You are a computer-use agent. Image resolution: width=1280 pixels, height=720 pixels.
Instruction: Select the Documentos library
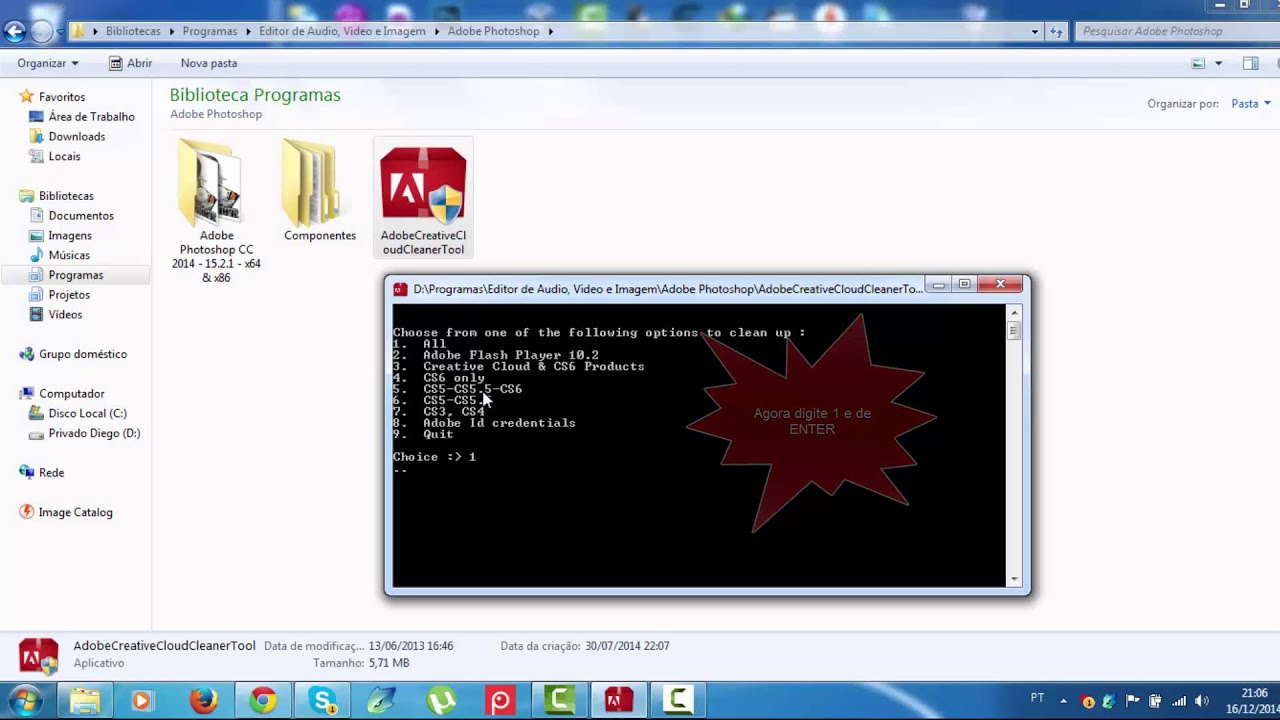tap(81, 216)
